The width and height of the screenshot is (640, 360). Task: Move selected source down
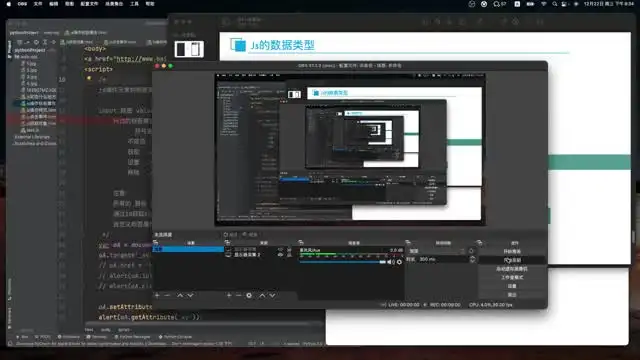point(272,295)
